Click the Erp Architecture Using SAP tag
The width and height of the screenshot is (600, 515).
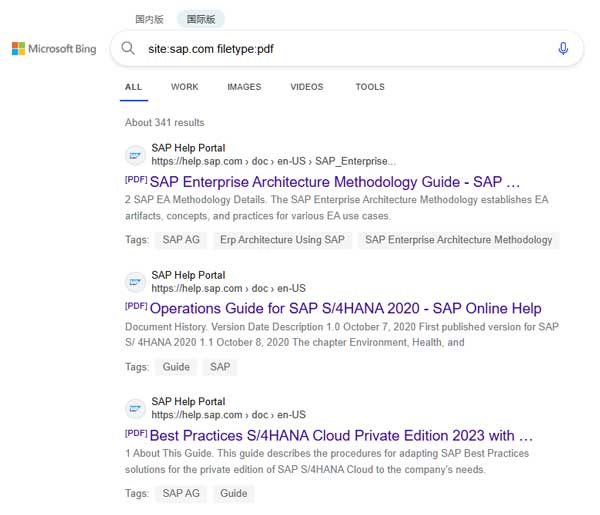[x=282, y=240]
